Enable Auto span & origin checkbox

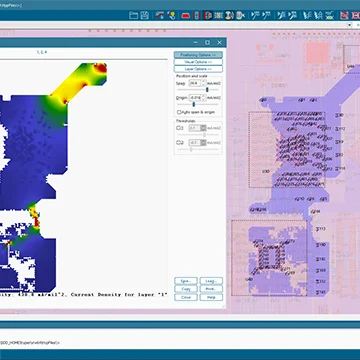(179, 112)
